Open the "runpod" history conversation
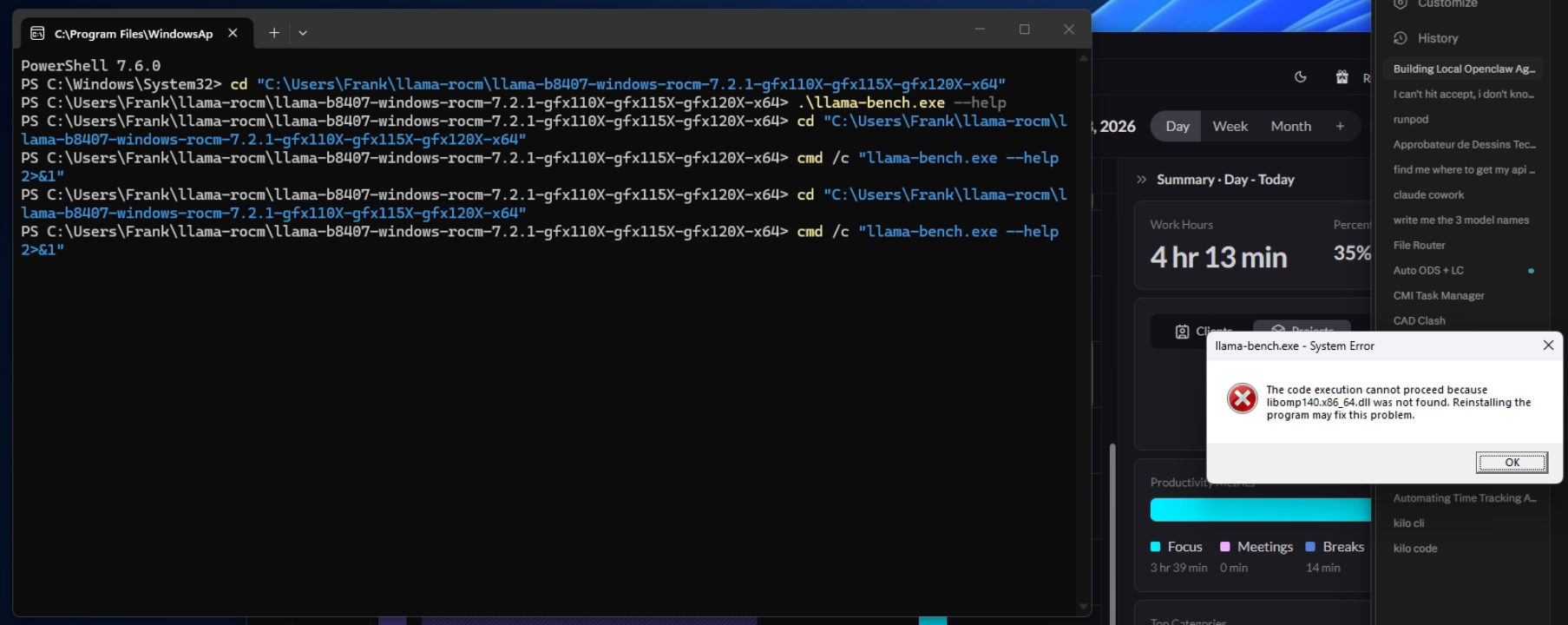The image size is (1568, 625). pyautogui.click(x=1410, y=119)
